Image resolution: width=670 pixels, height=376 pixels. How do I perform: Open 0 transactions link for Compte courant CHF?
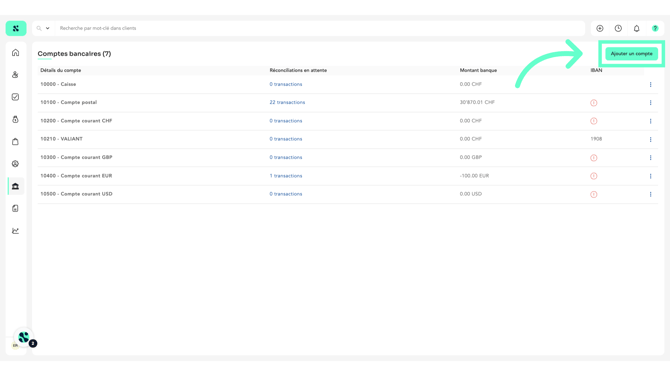coord(286,121)
